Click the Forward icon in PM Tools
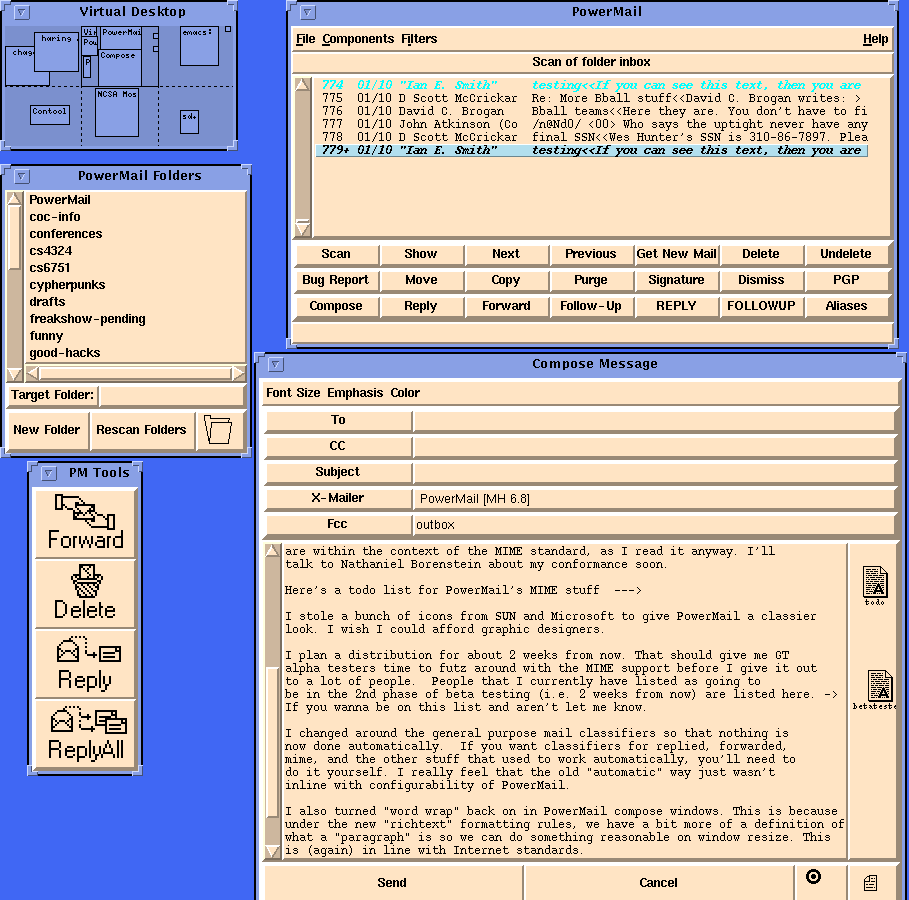Screen dimensions: 909x900 click(x=85, y=523)
